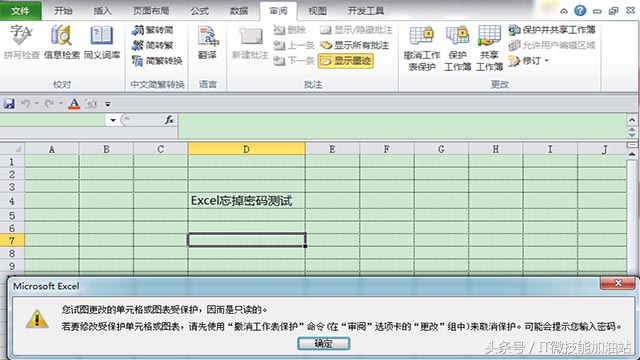Click Allow Users to Edit Ranges (允许用户编辑区域)
The image size is (640, 360).
[x=552, y=45]
